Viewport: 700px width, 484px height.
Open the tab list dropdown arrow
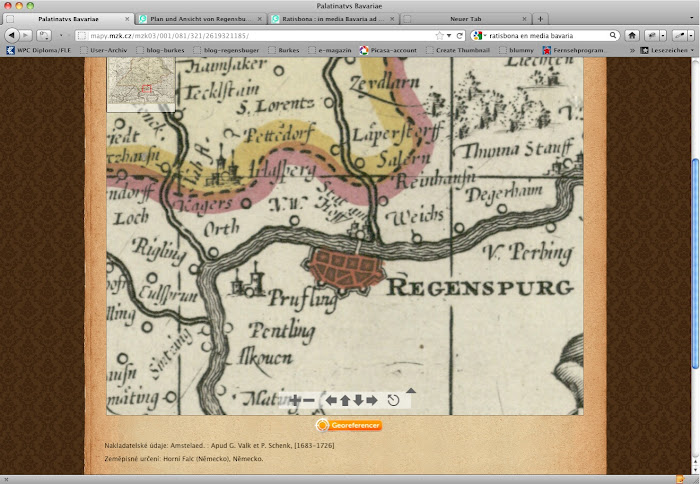pyautogui.click(x=692, y=19)
